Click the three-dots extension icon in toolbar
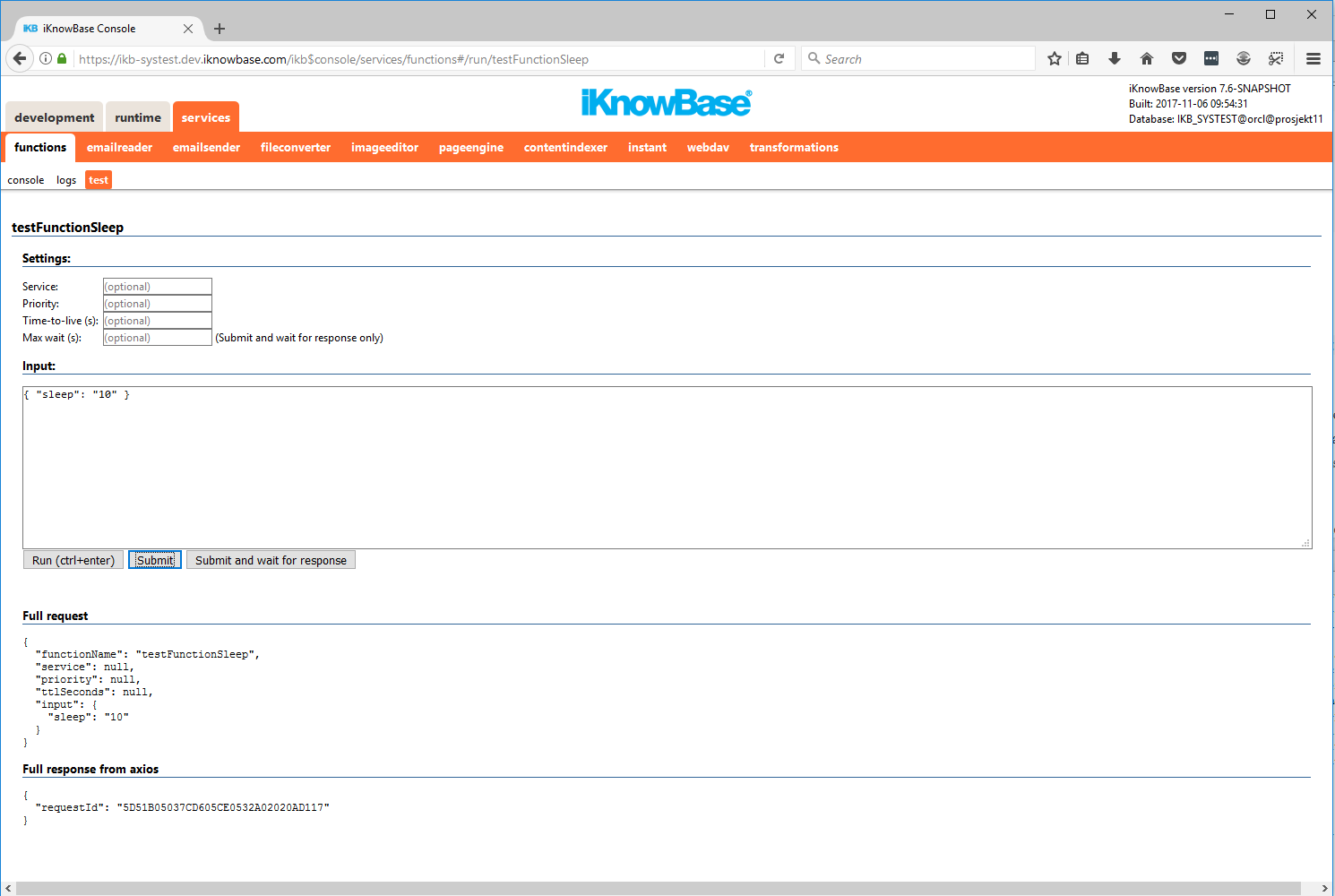The height and width of the screenshot is (896, 1335). point(1211,58)
